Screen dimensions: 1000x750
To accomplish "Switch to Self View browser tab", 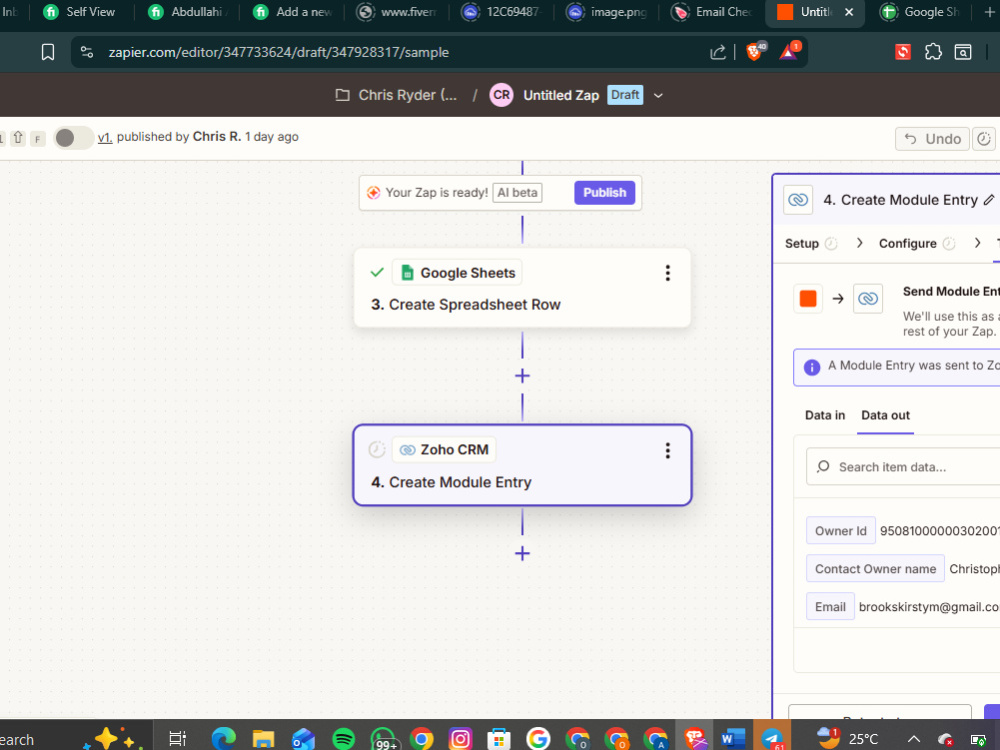I will [x=79, y=12].
